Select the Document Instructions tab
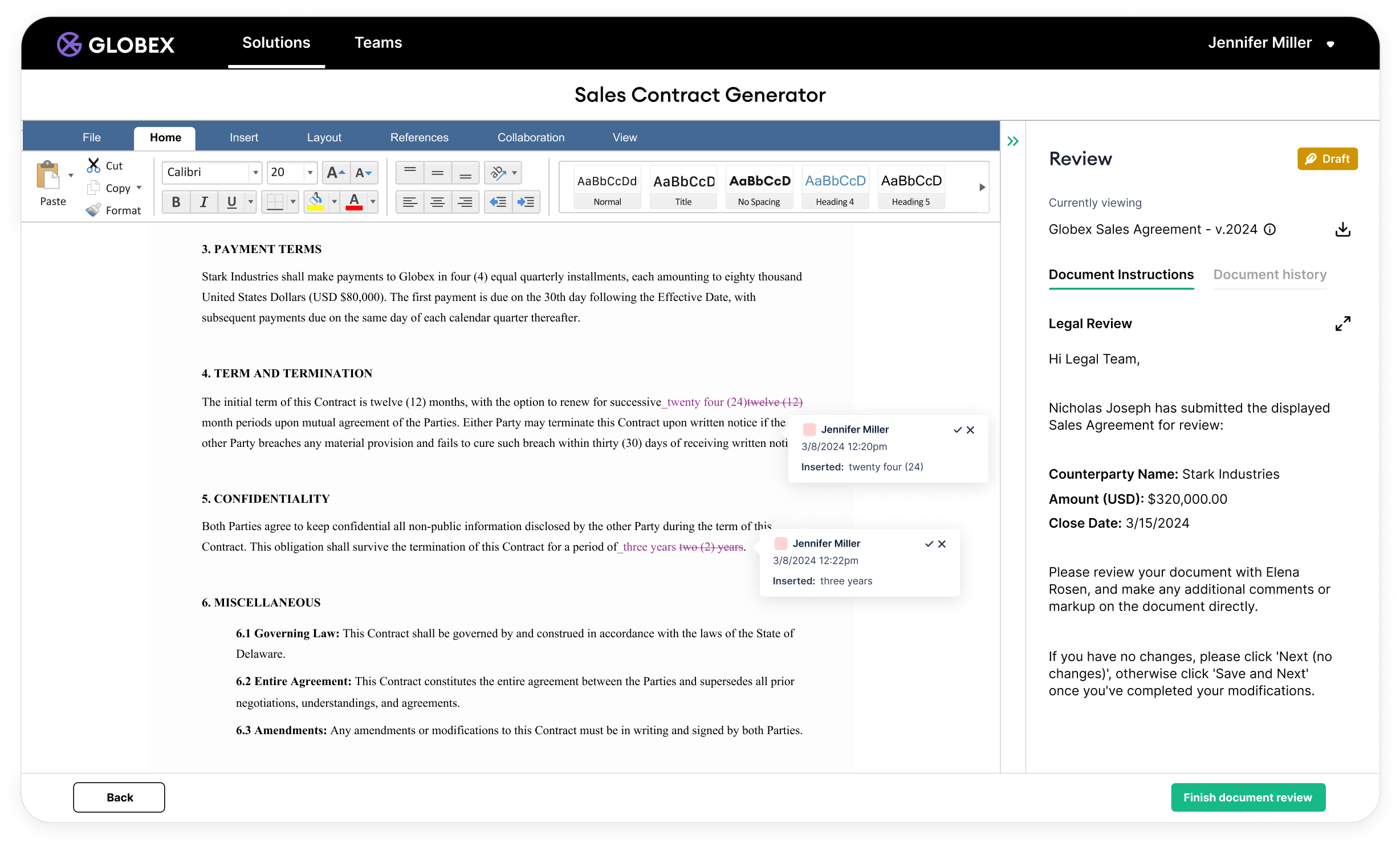Image resolution: width=1400 pixels, height=847 pixels. tap(1121, 275)
